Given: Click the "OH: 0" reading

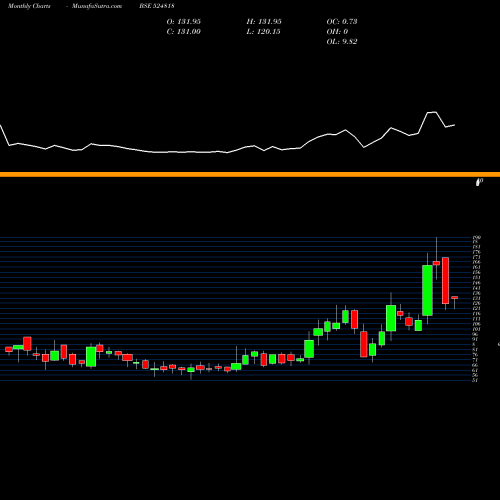Looking at the screenshot, I should point(337,32).
